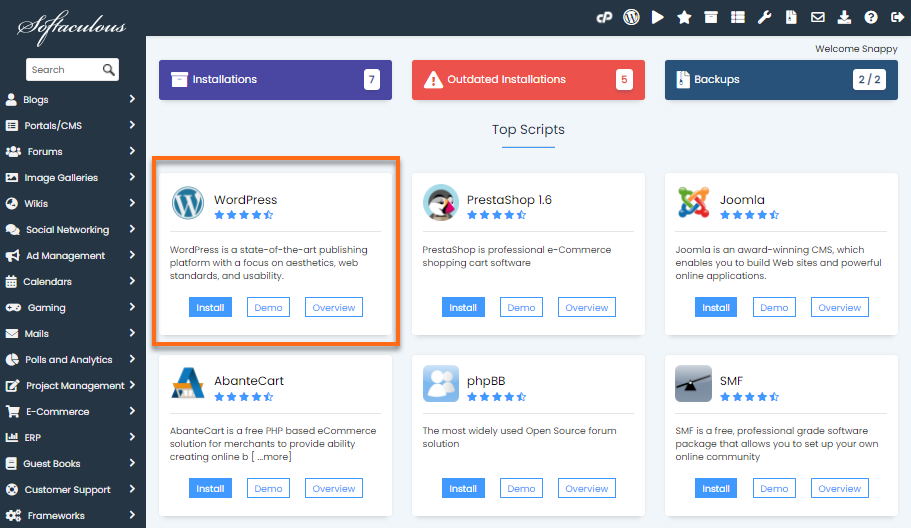The height and width of the screenshot is (528, 911).
Task: Click the AbanteCart logo icon
Action: tap(188, 383)
